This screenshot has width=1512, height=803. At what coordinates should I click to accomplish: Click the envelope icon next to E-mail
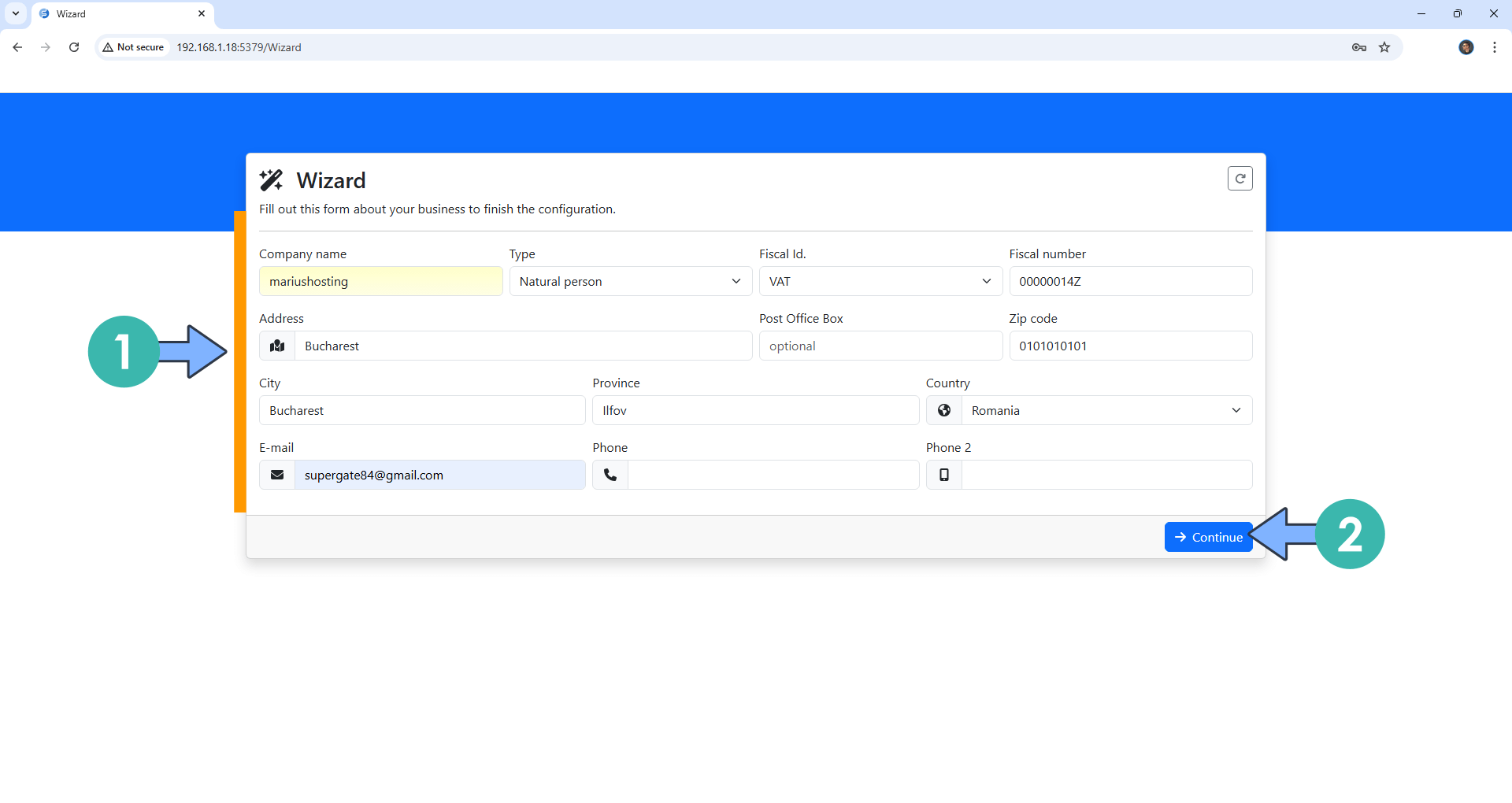point(276,474)
